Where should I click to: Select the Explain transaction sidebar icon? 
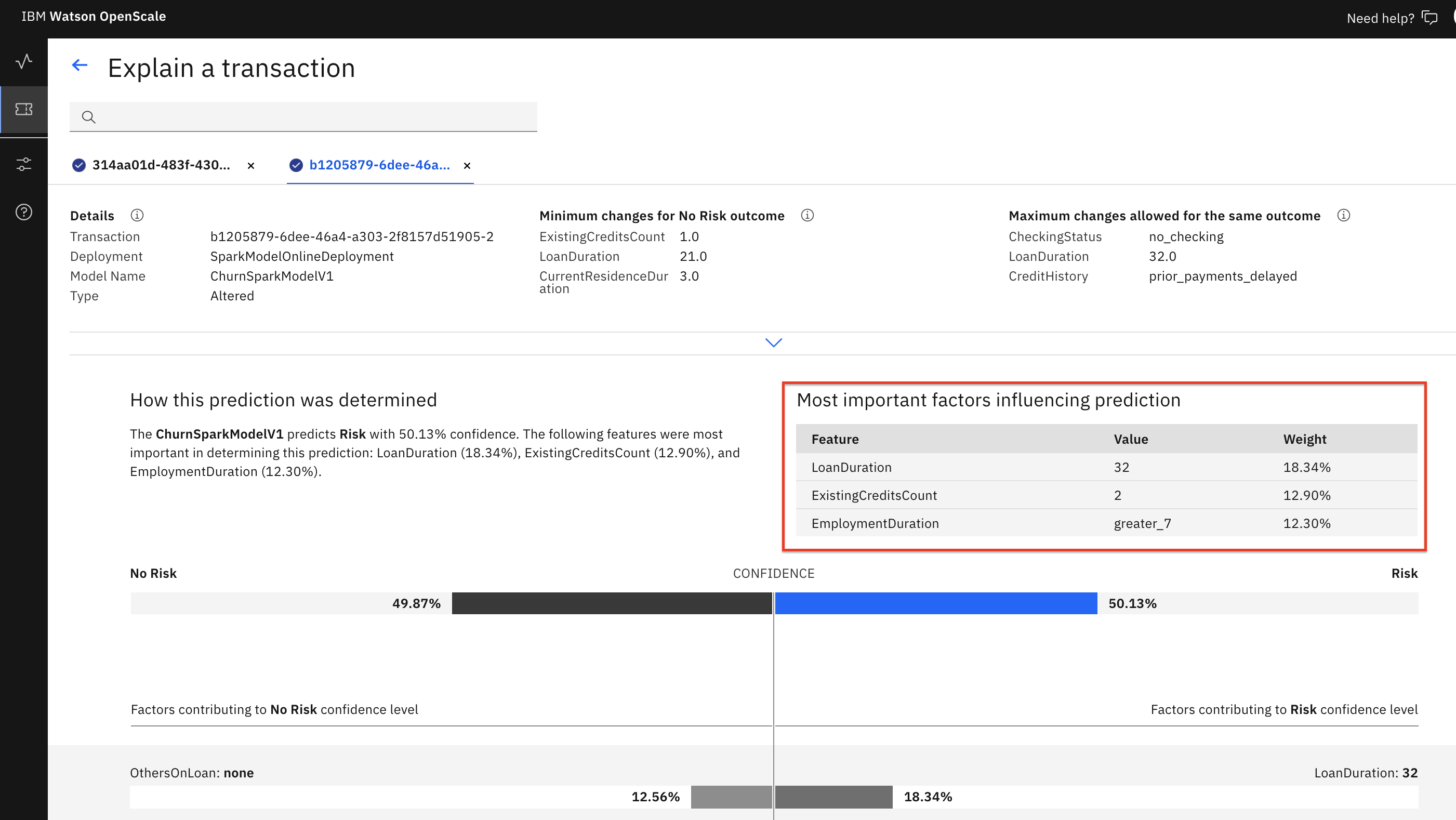(24, 109)
